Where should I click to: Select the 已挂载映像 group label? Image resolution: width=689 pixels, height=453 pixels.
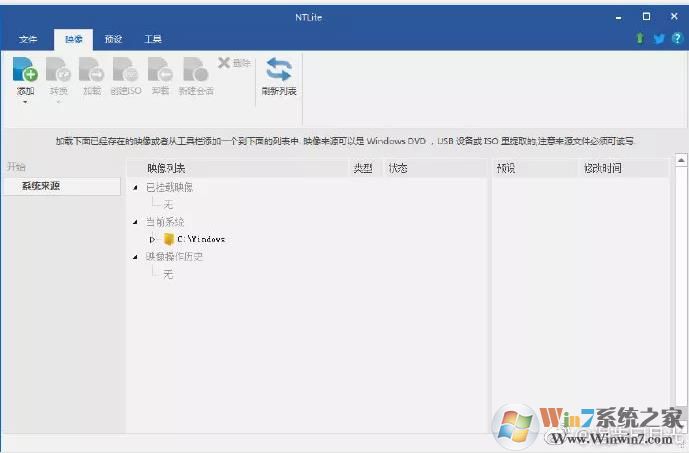[x=169, y=188]
